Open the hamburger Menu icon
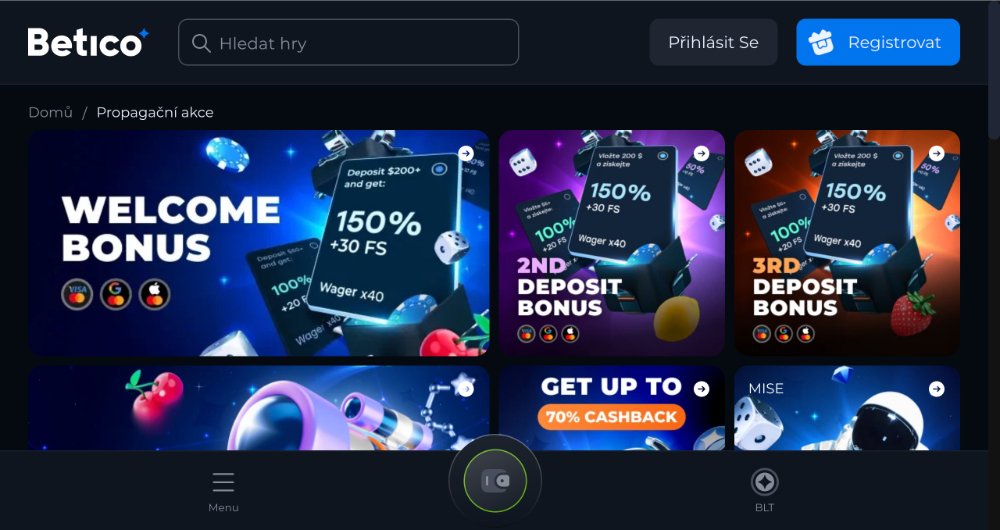 tap(223, 482)
